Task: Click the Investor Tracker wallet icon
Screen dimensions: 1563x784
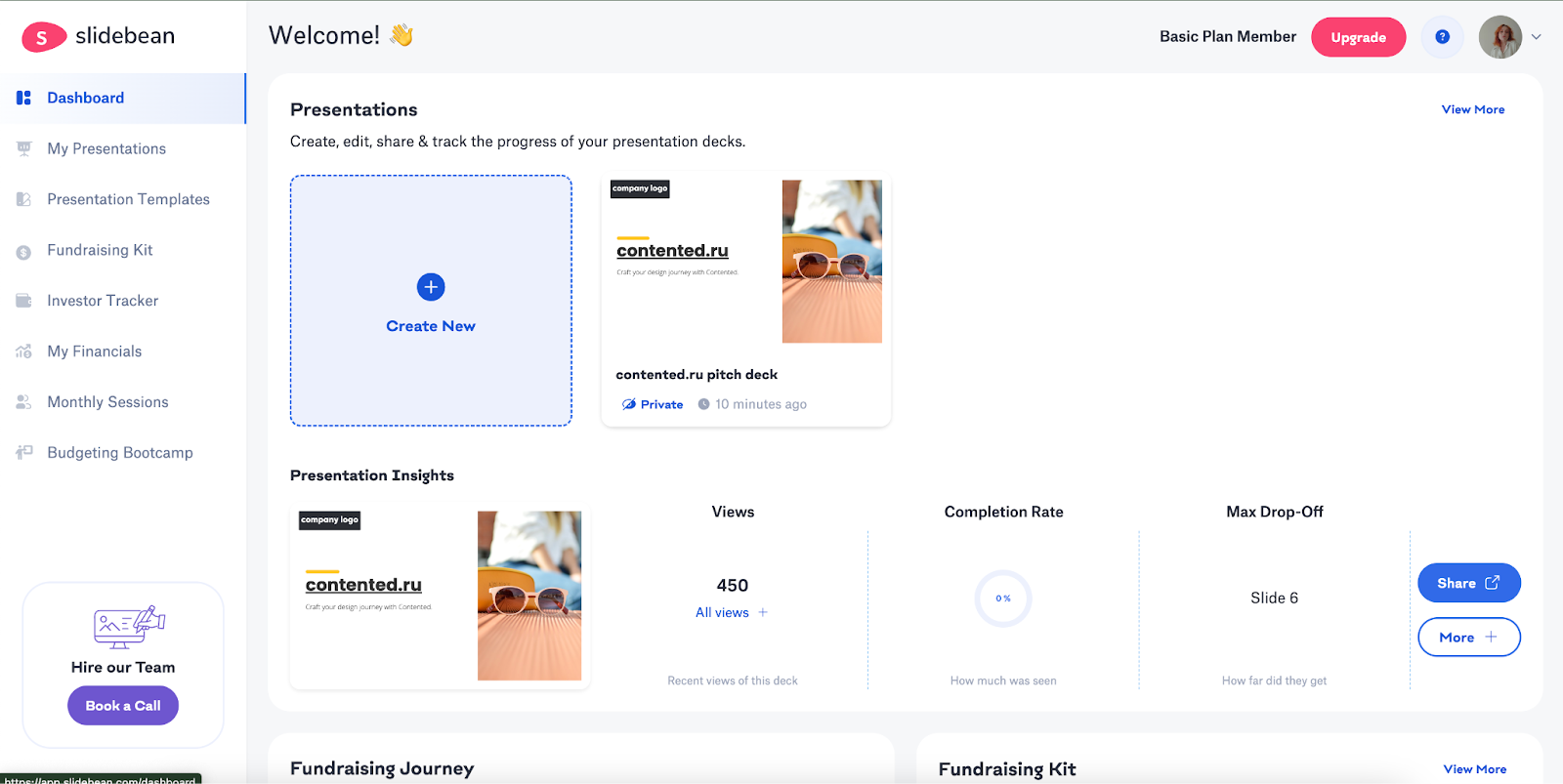Action: pos(23,301)
